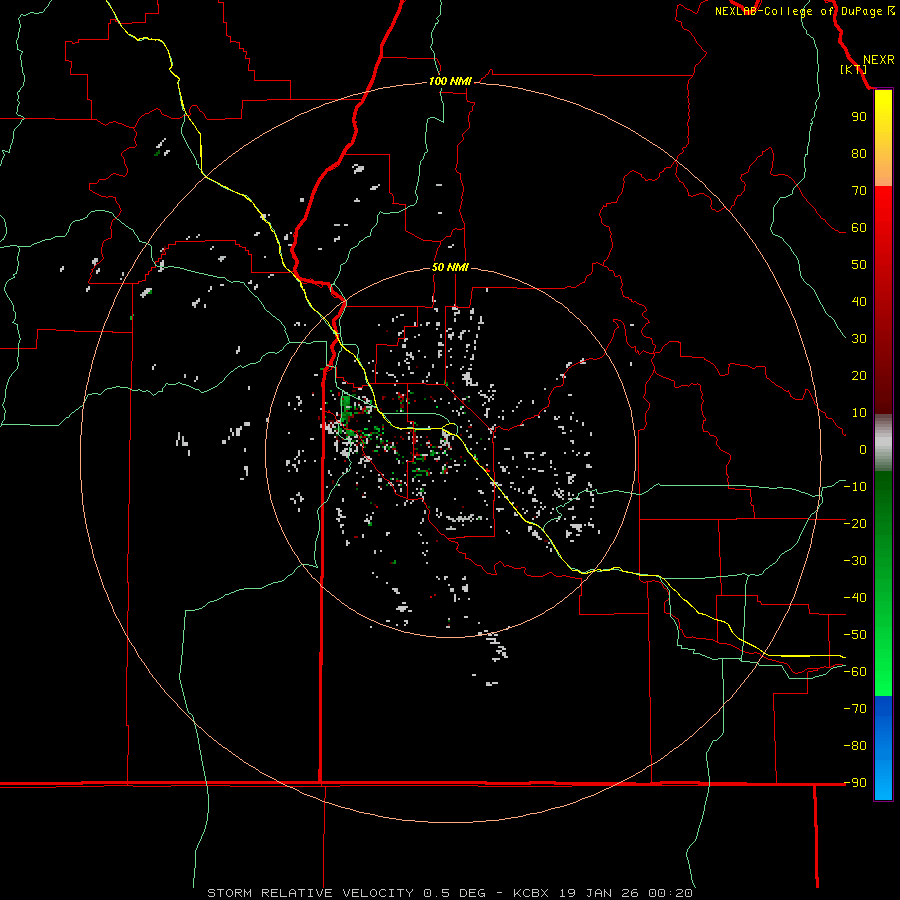Screen dimensions: 900x900
Task: Click the KT units label above the color scale
Action: click(x=854, y=69)
